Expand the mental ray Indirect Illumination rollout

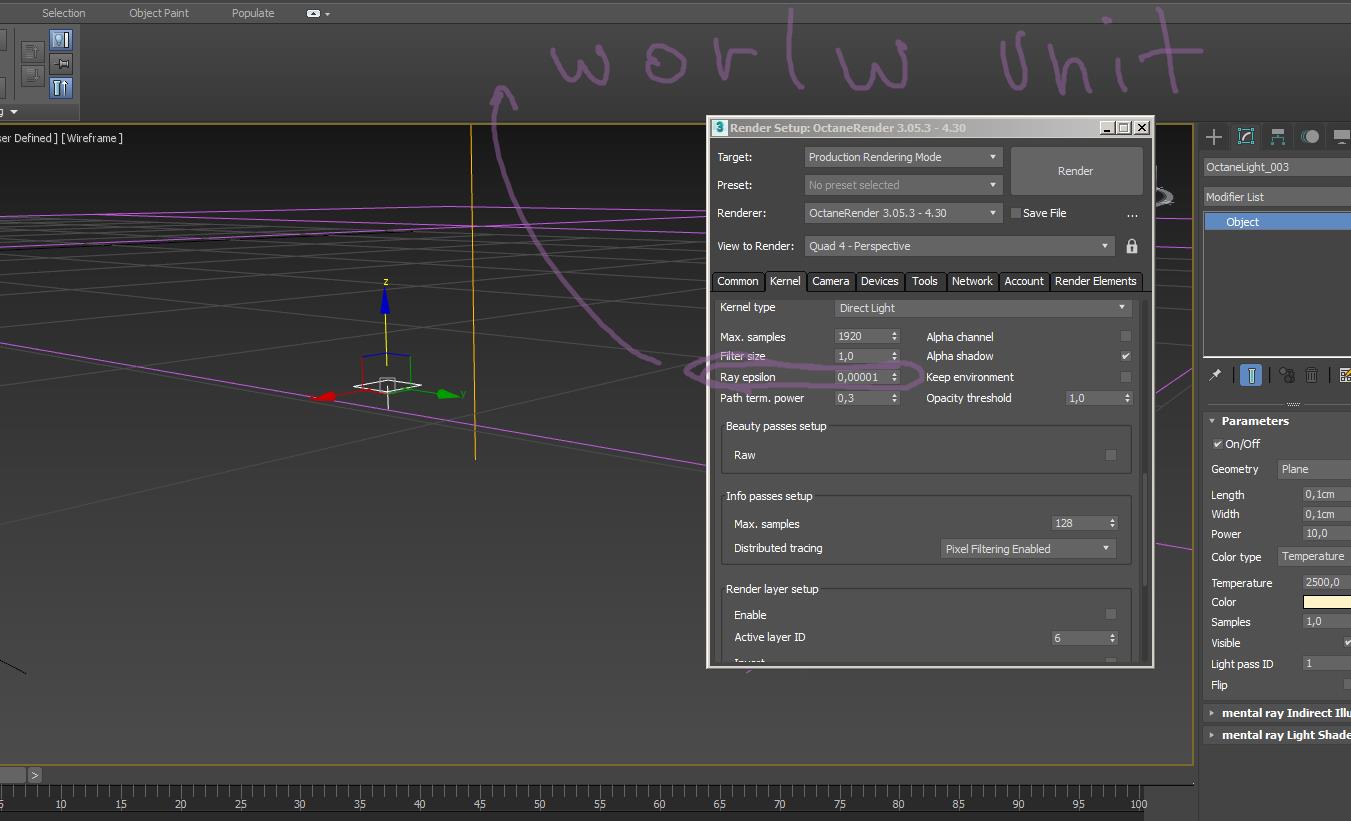tap(1278, 713)
